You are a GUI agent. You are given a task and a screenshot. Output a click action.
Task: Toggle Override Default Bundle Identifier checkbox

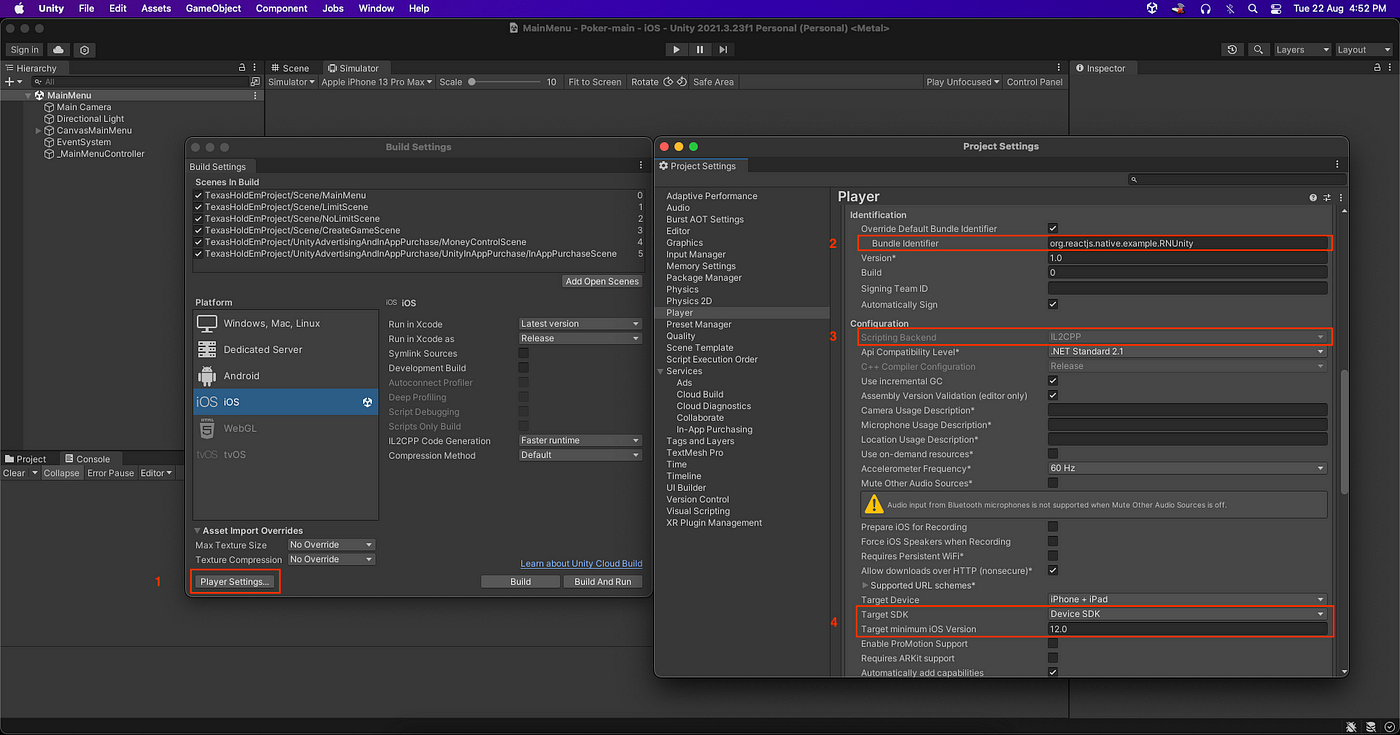click(x=1053, y=228)
